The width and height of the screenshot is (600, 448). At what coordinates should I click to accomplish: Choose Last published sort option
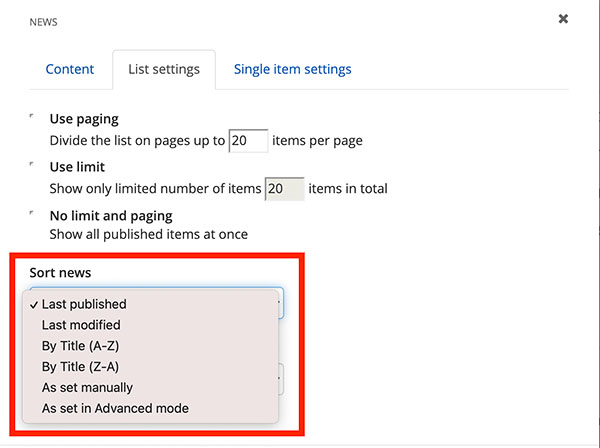[84, 304]
